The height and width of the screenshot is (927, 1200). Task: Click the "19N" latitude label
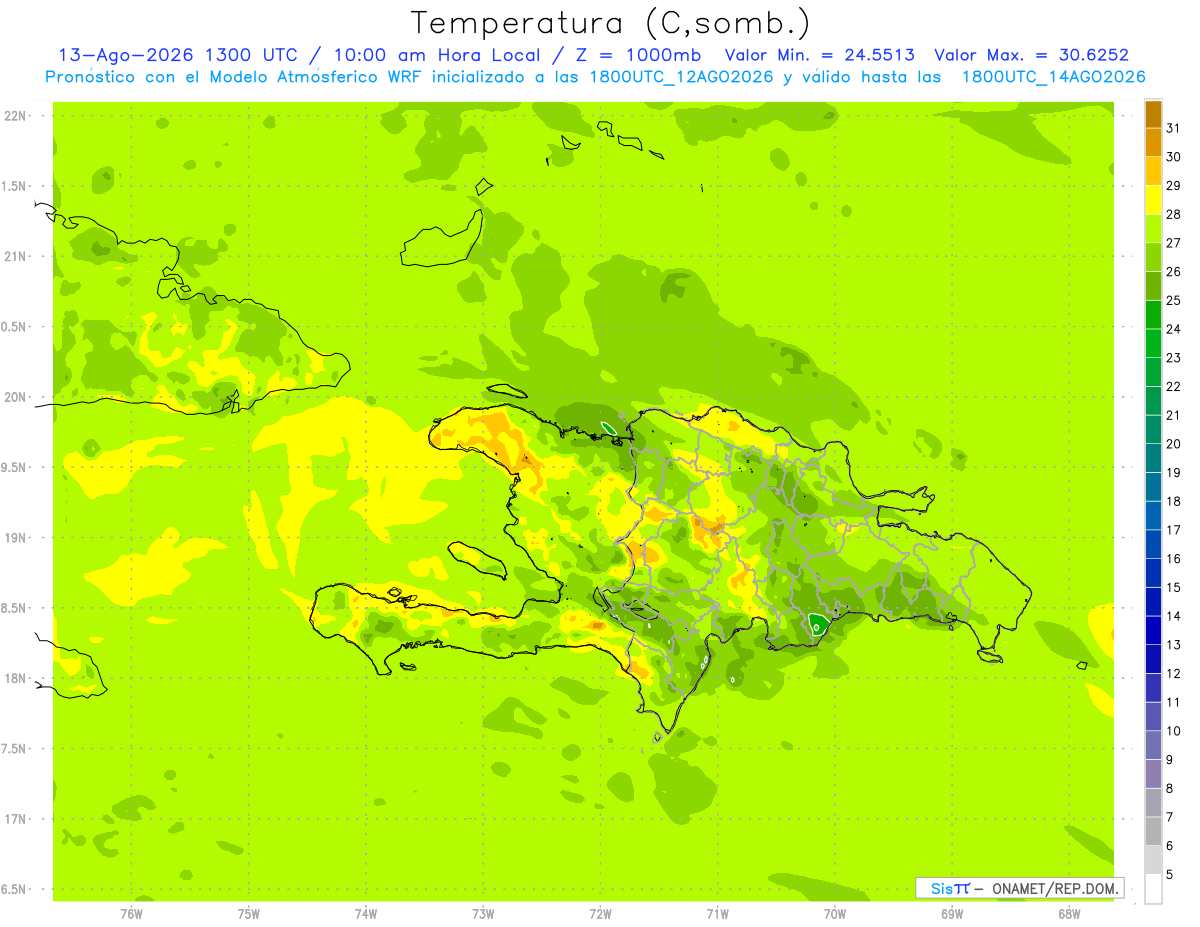pyautogui.click(x=16, y=538)
